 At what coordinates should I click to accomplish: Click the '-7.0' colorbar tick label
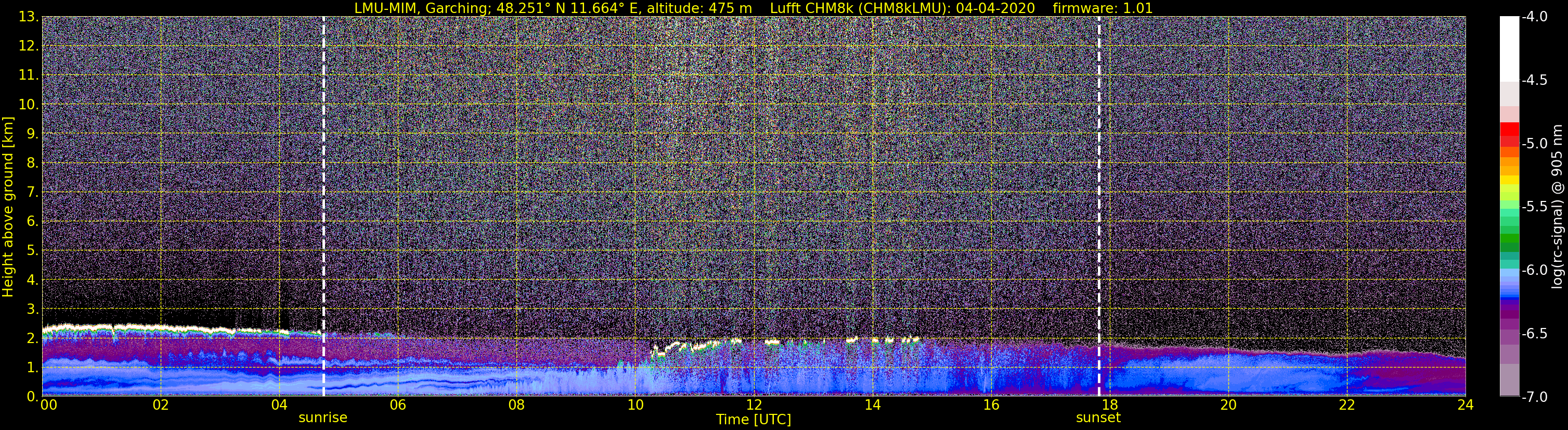[1534, 397]
